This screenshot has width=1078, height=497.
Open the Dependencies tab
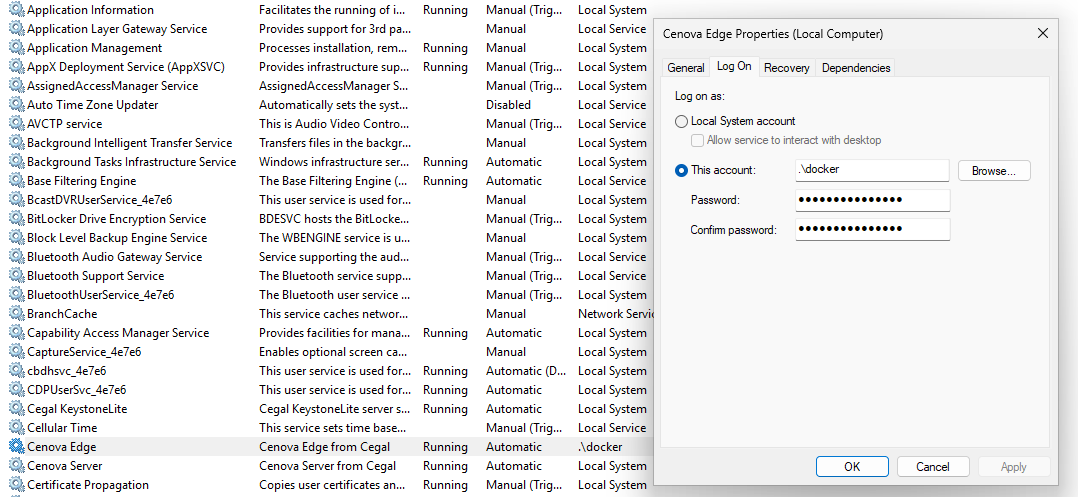coord(856,67)
